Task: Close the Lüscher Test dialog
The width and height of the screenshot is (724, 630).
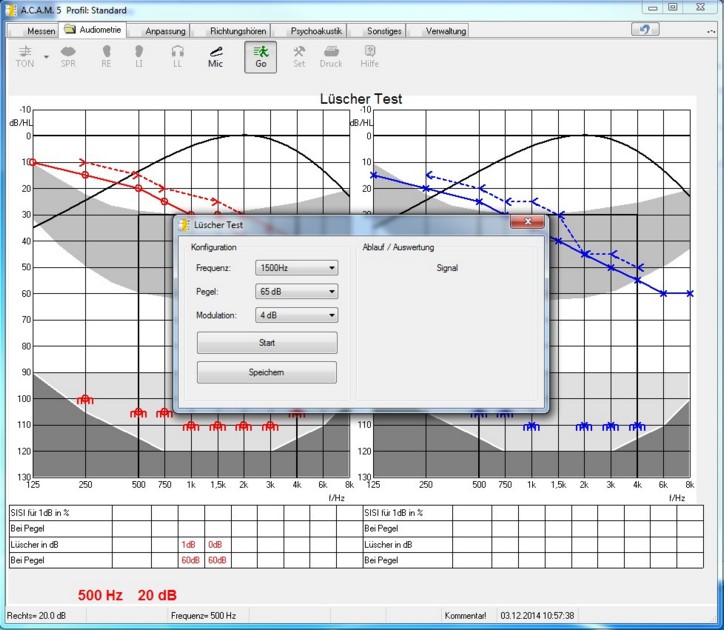Action: (527, 222)
